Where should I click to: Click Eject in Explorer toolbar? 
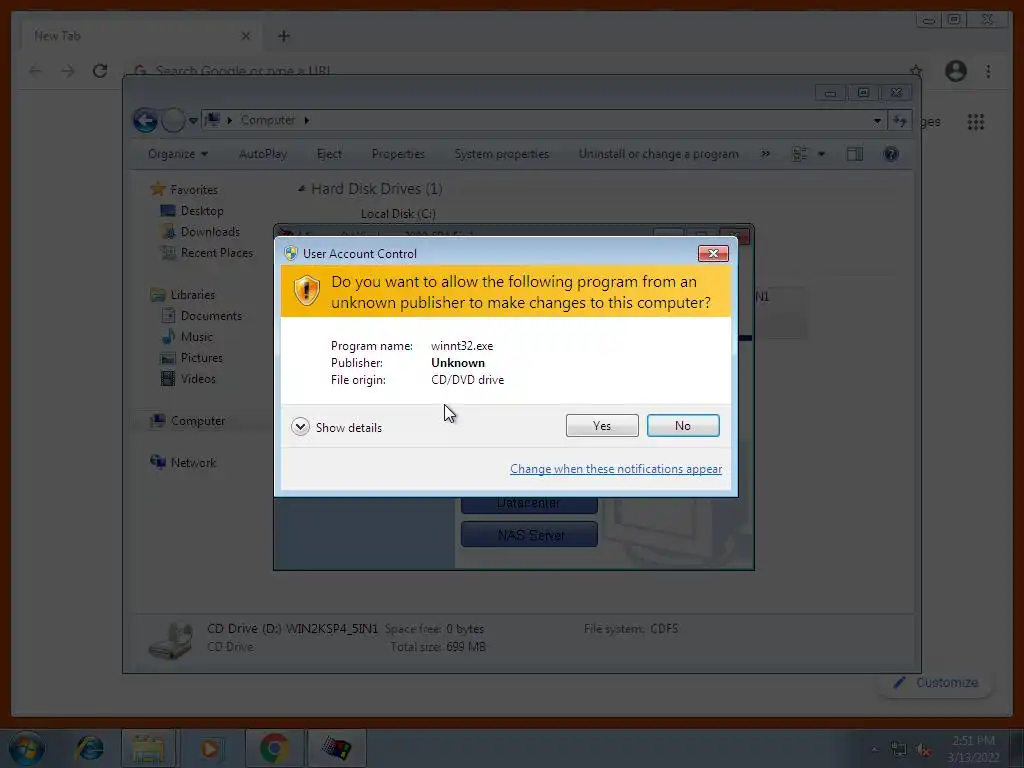pos(329,154)
